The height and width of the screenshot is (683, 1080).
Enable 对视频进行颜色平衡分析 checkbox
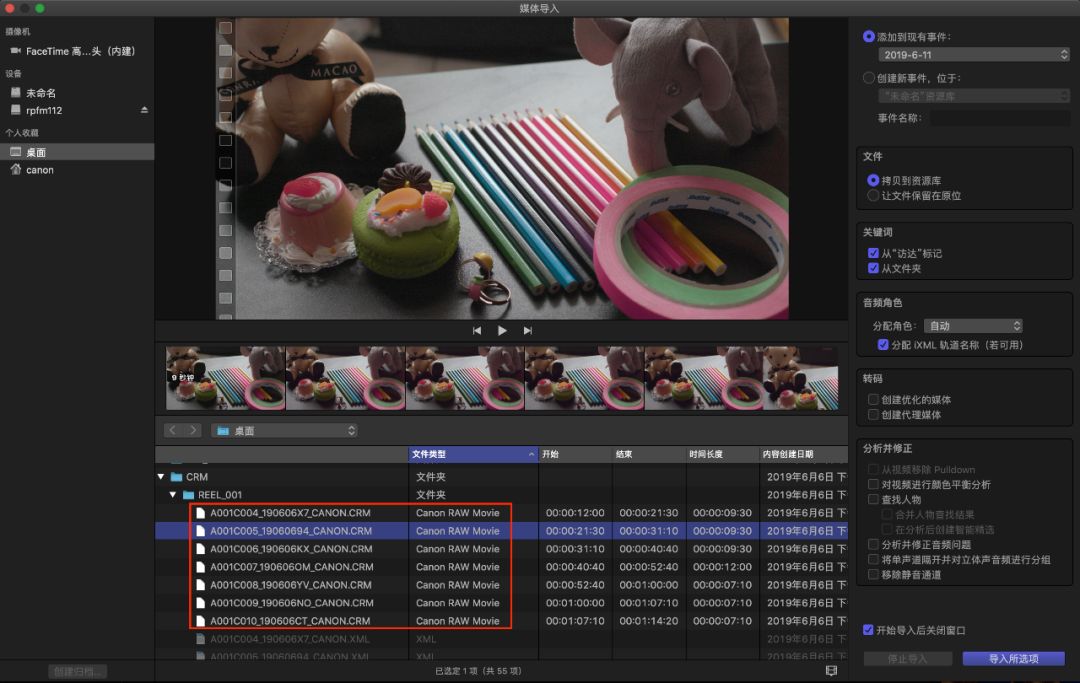pyautogui.click(x=873, y=485)
